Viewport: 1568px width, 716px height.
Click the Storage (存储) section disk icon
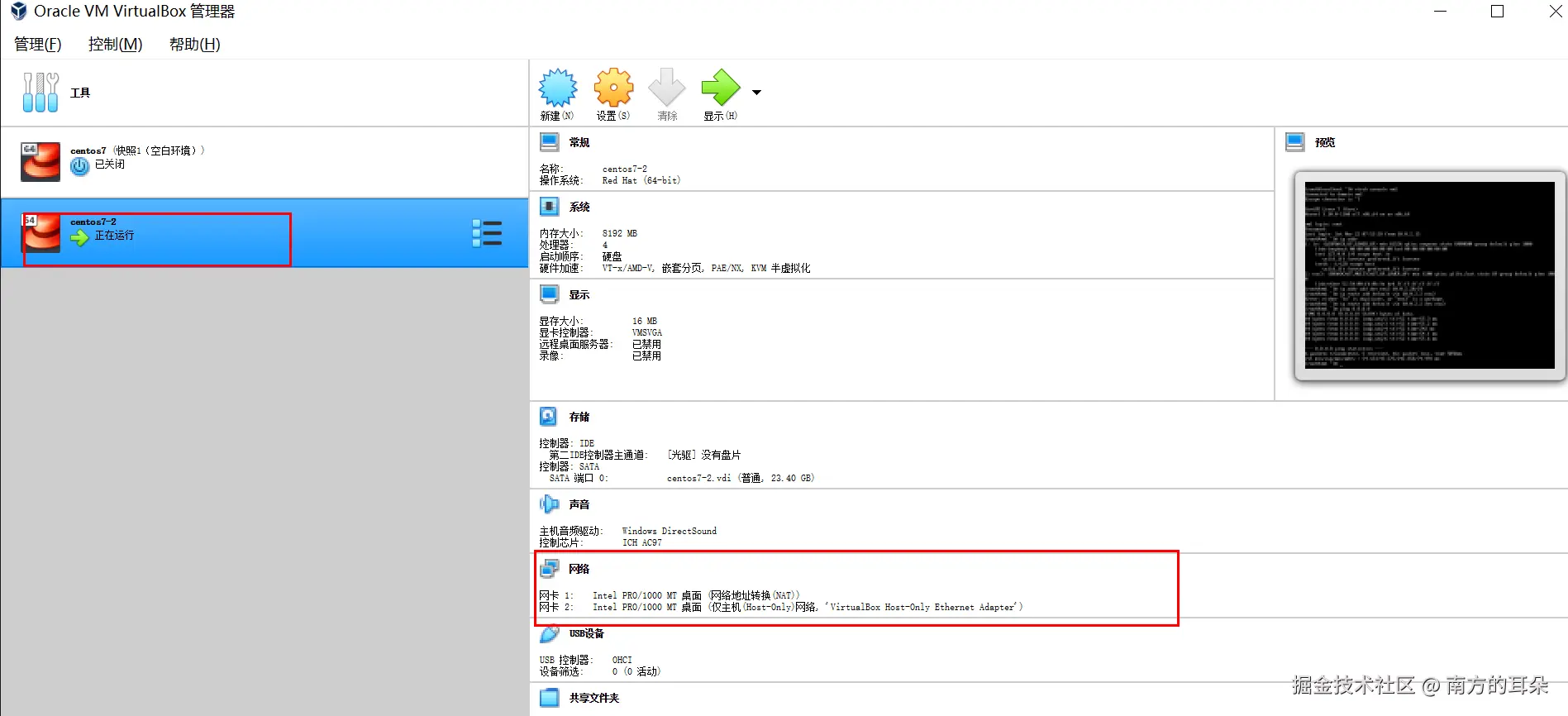click(549, 416)
